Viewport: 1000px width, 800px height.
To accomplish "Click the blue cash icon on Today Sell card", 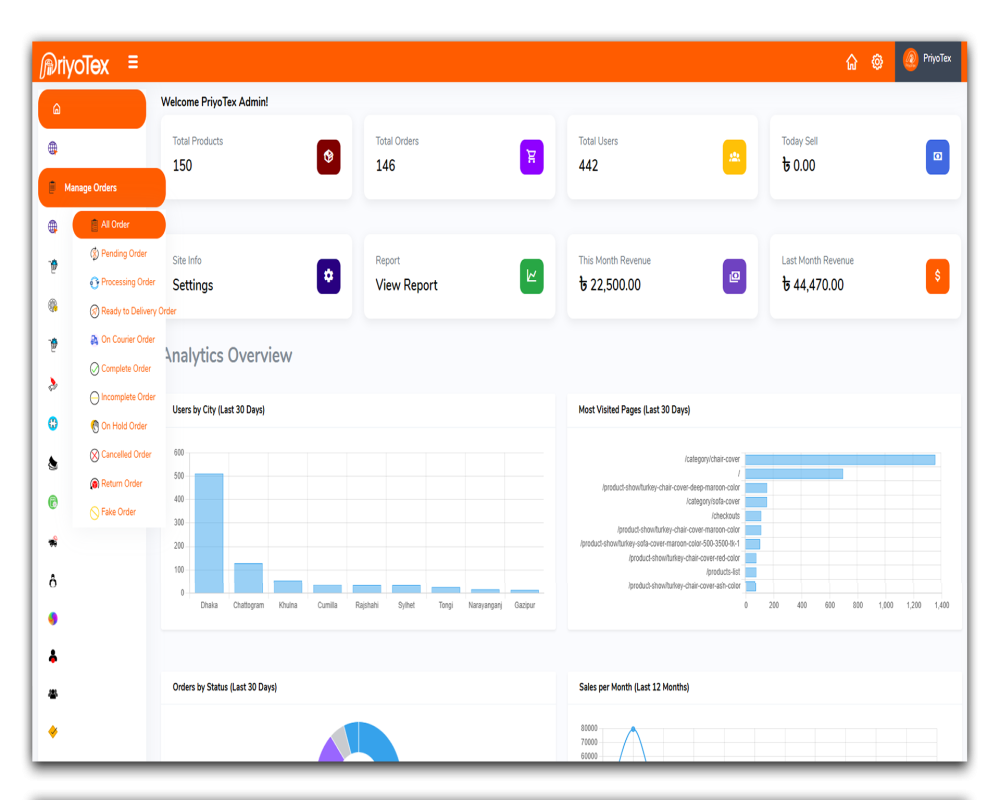I will [937, 157].
